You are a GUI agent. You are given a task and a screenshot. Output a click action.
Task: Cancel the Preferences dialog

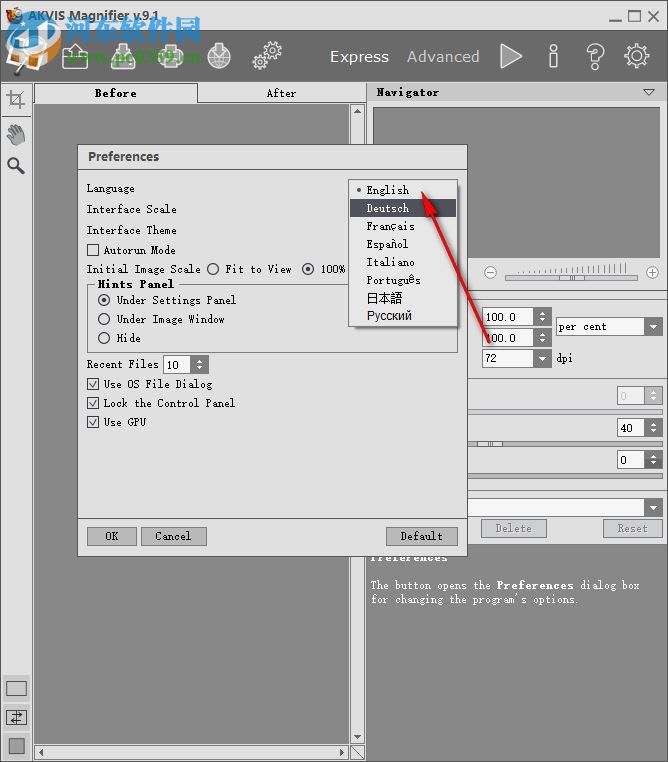click(173, 536)
